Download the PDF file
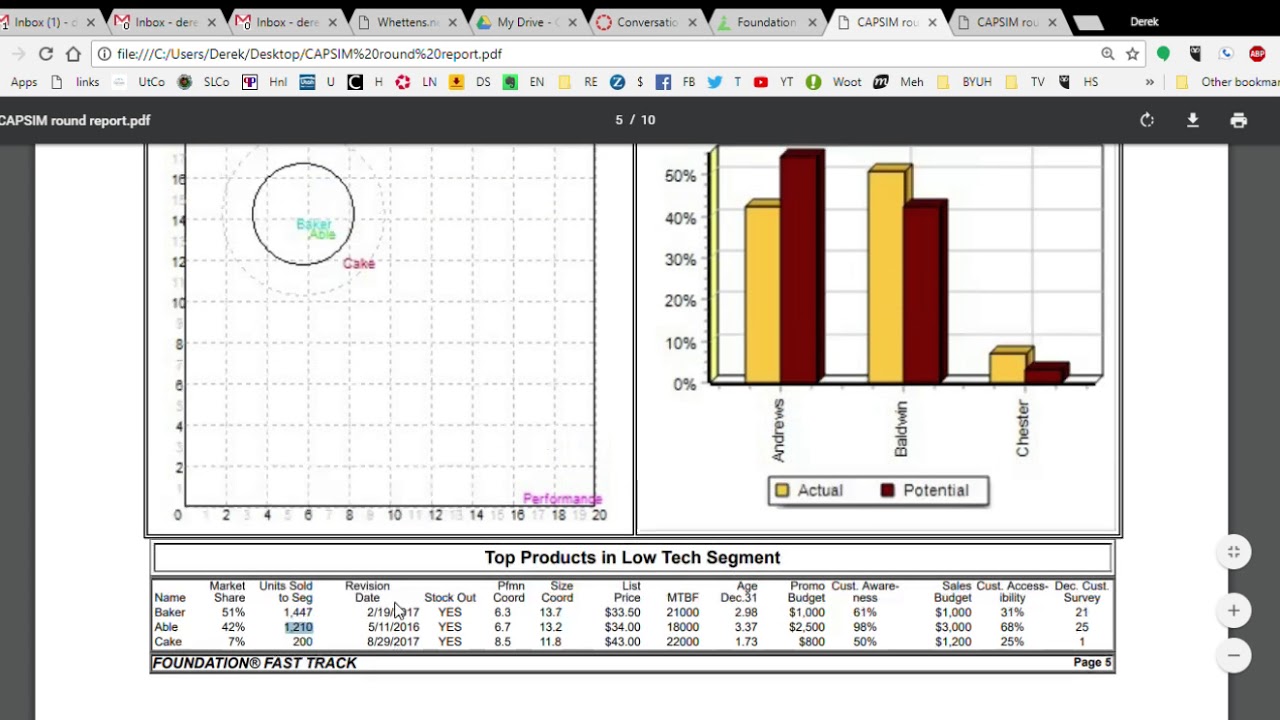 pos(1192,120)
